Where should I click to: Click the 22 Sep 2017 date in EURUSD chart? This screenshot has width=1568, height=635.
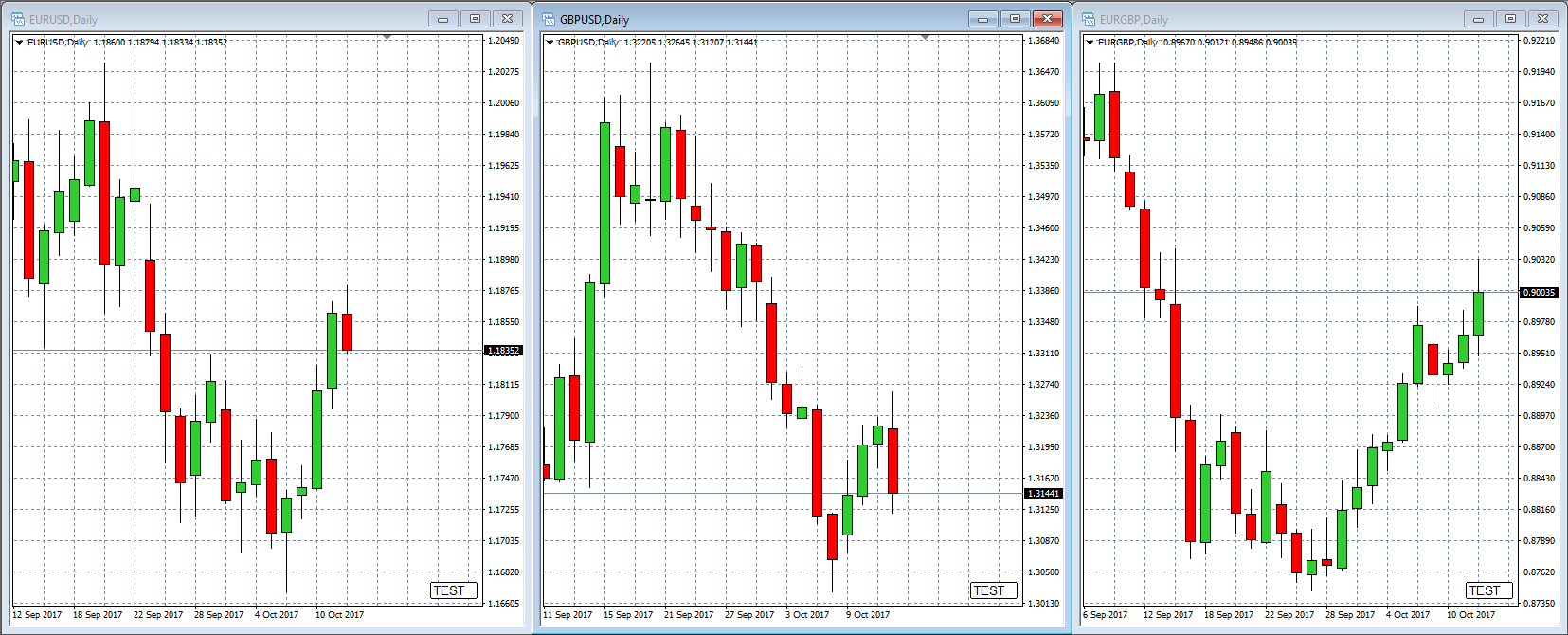(x=158, y=615)
